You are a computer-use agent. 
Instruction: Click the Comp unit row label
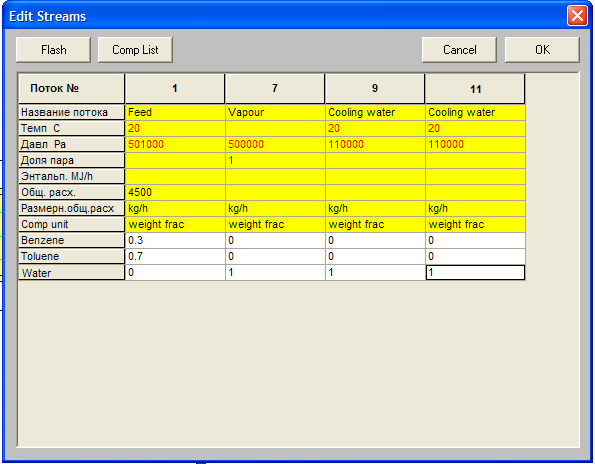71,224
